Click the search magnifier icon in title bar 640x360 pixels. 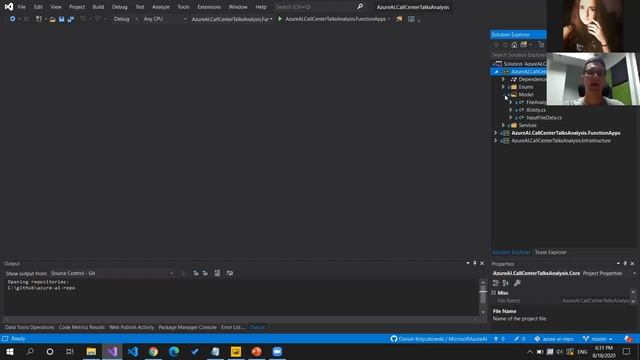[360, 7]
